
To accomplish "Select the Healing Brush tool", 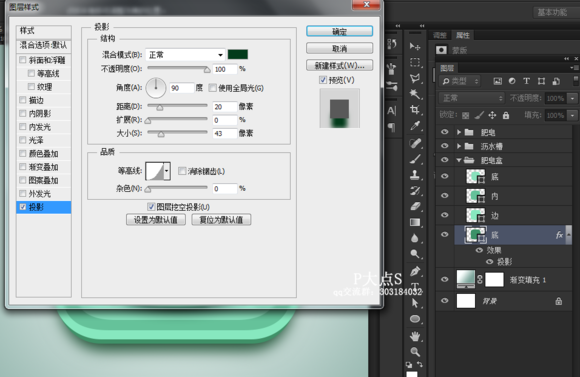I will [415, 143].
